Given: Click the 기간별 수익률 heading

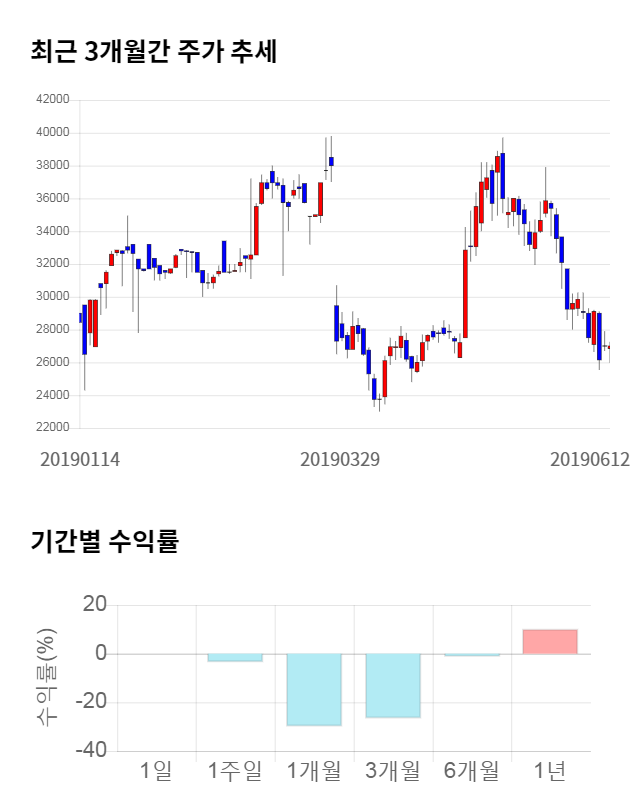Looking at the screenshot, I should tap(104, 542).
